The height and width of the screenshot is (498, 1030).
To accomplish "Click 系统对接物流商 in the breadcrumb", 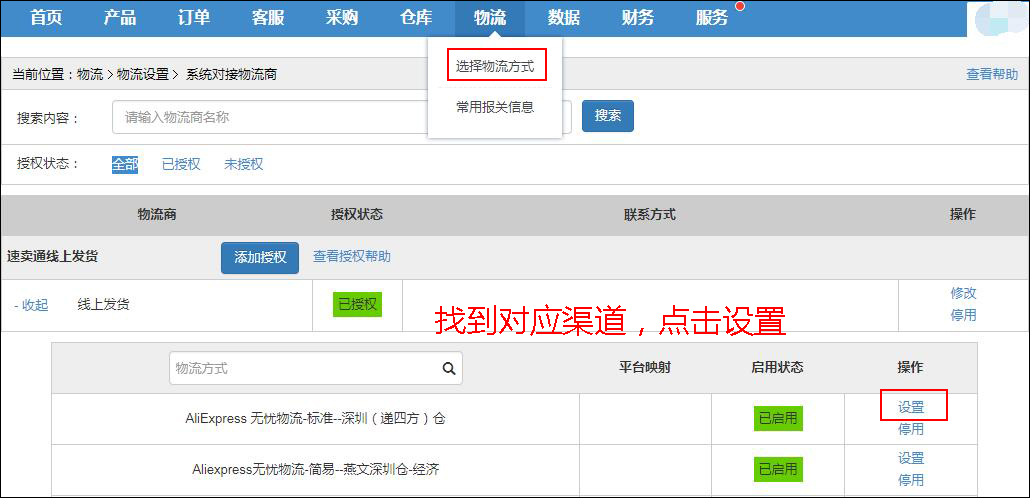I will click(x=231, y=74).
